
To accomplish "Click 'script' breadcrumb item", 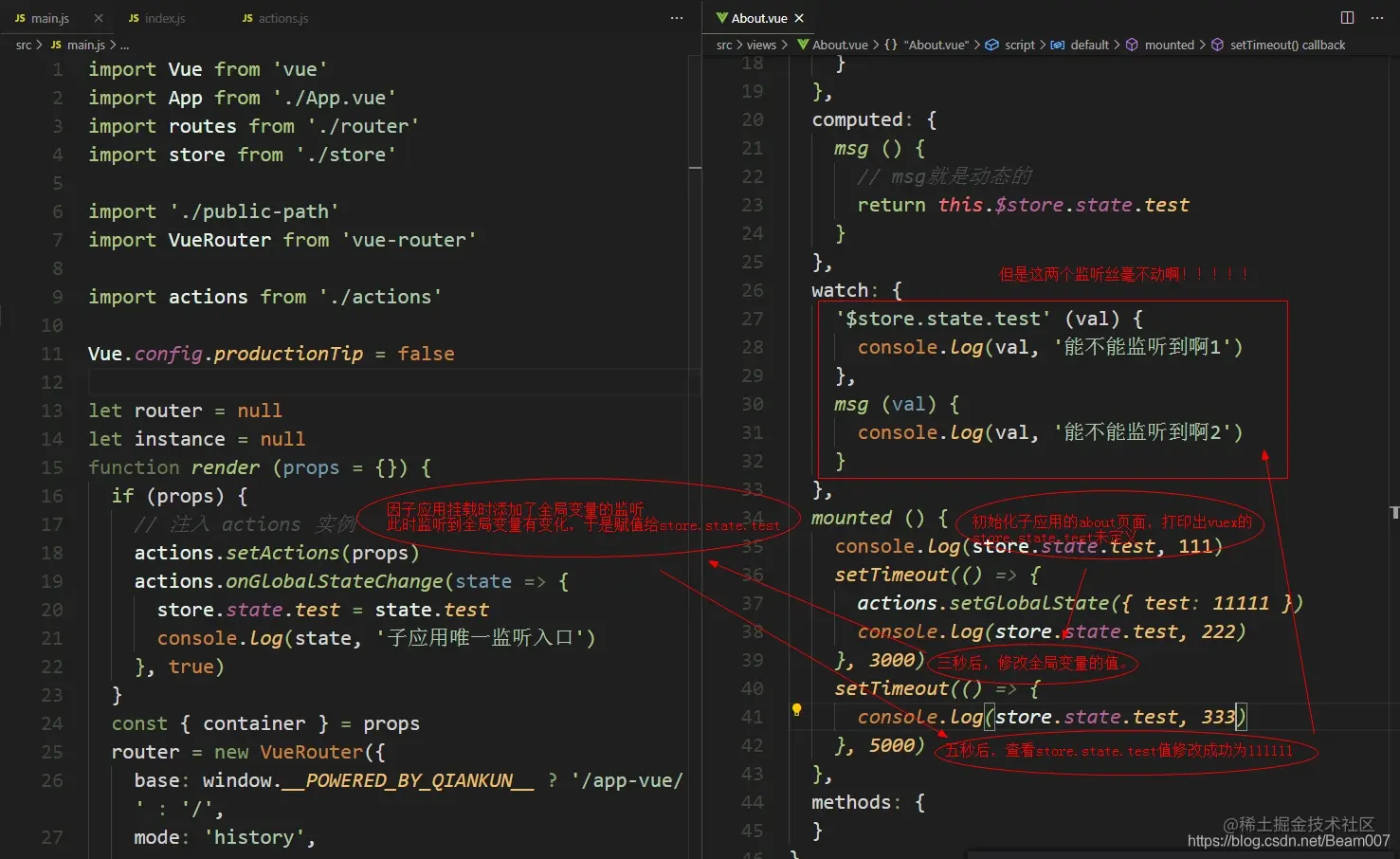I will (x=1020, y=45).
